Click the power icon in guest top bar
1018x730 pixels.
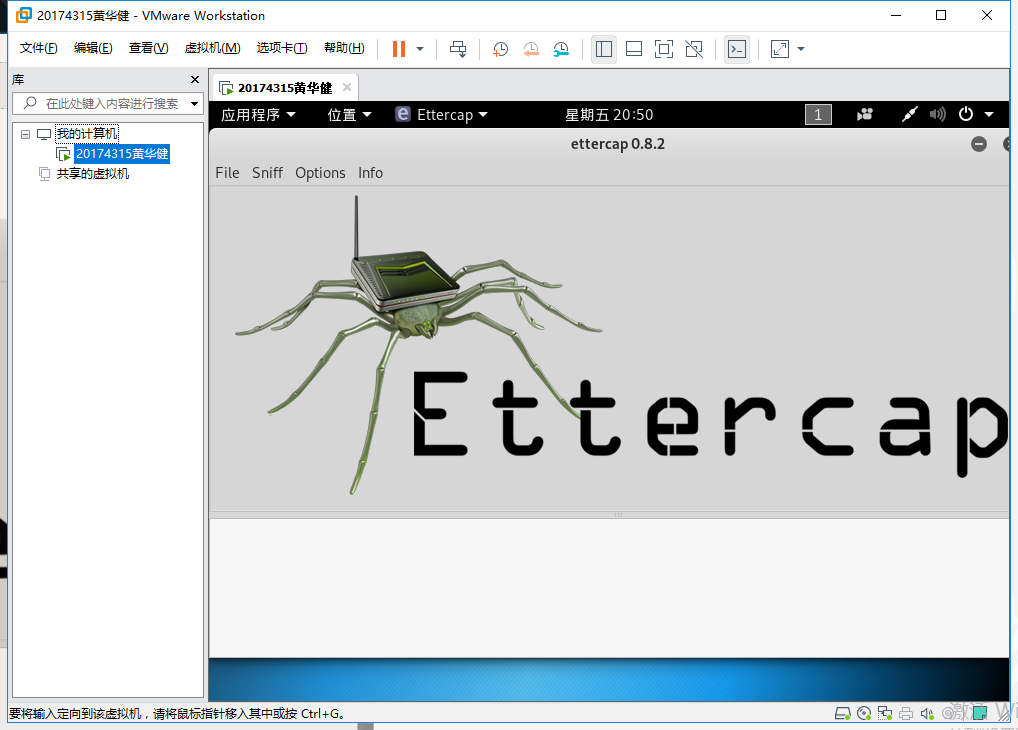click(x=966, y=114)
